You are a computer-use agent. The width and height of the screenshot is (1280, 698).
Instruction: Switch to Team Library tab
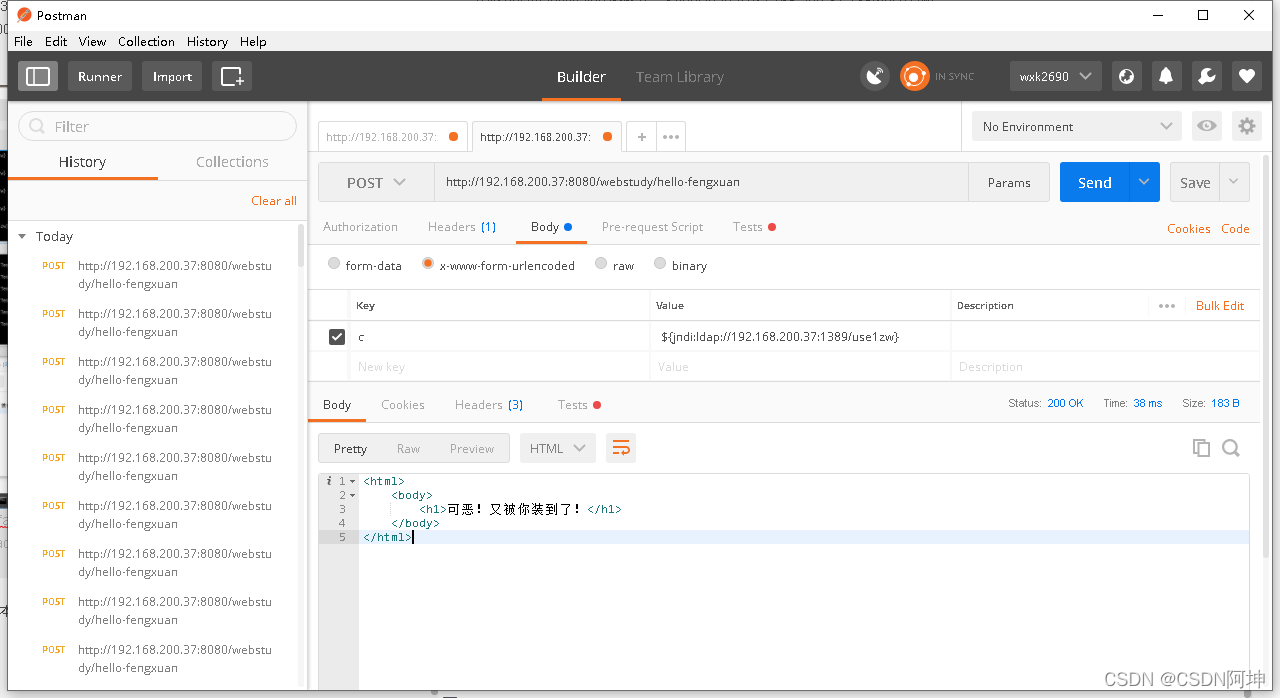point(679,77)
